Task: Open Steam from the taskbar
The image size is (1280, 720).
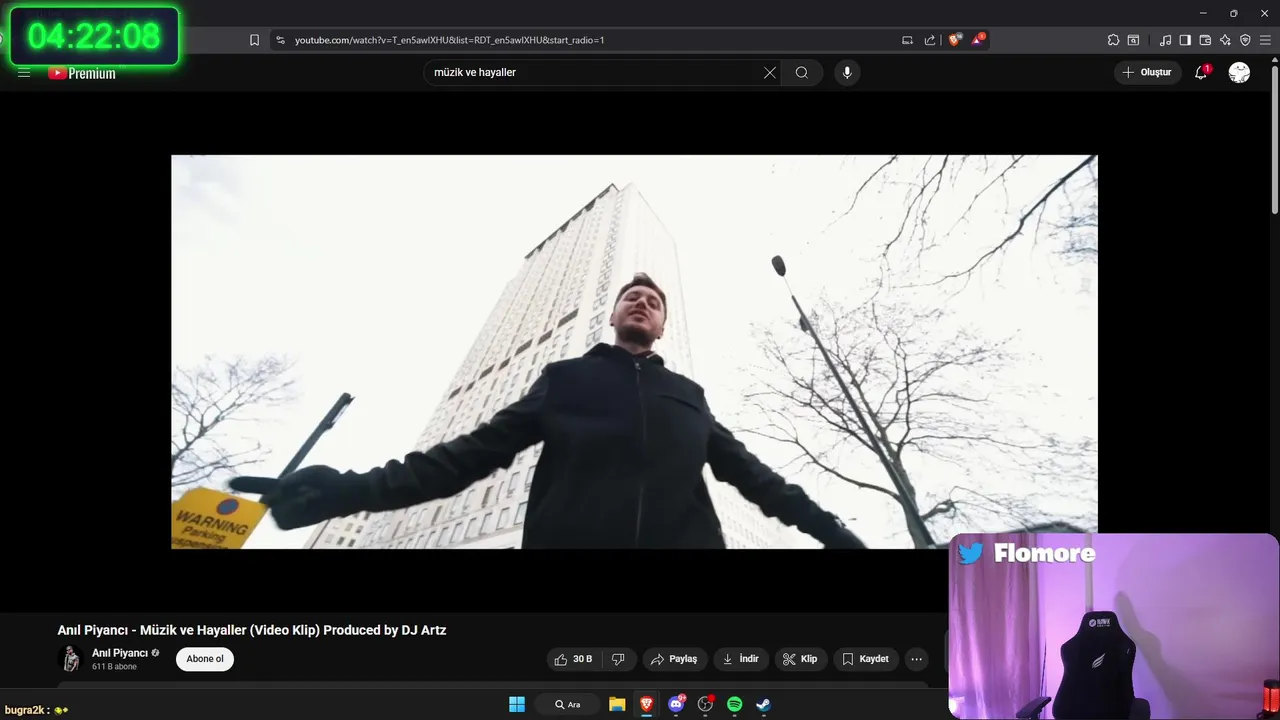Action: tap(763, 704)
